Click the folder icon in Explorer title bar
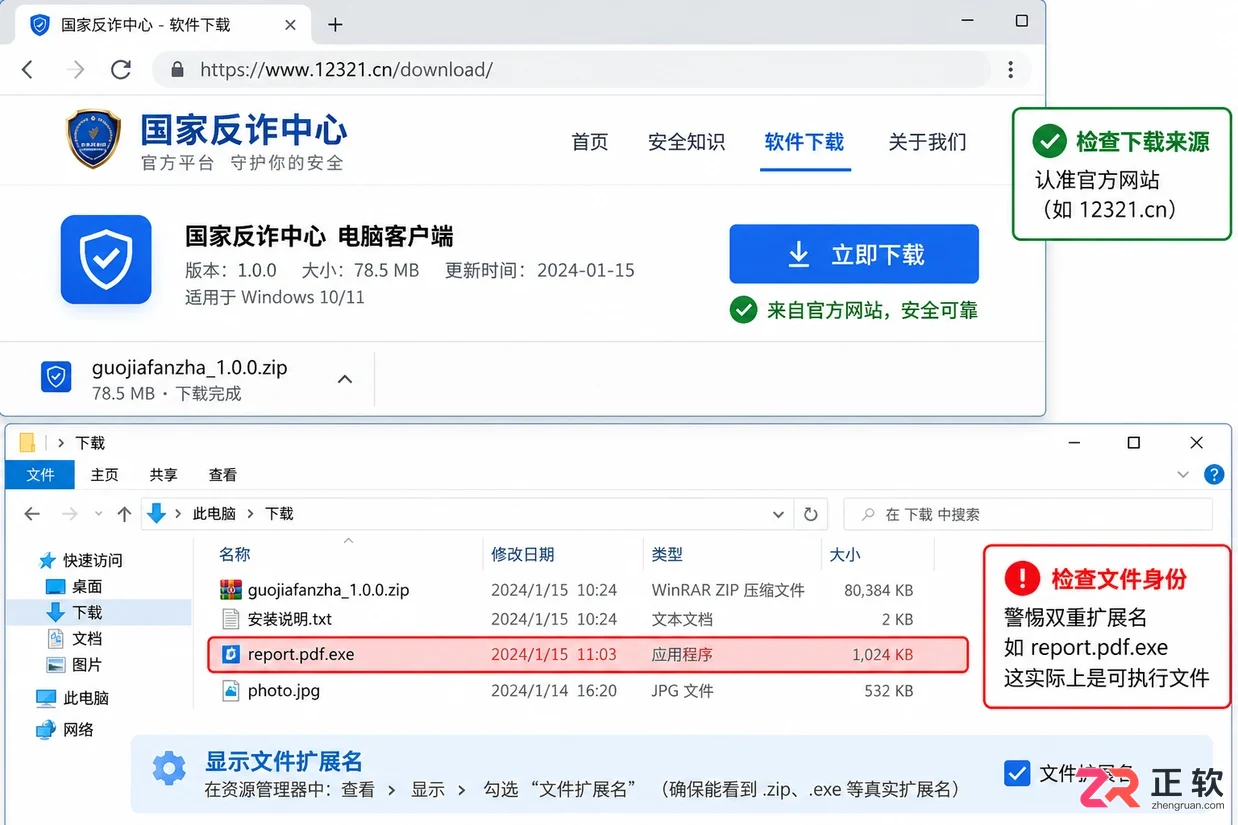The width and height of the screenshot is (1238, 825). coord(27,443)
